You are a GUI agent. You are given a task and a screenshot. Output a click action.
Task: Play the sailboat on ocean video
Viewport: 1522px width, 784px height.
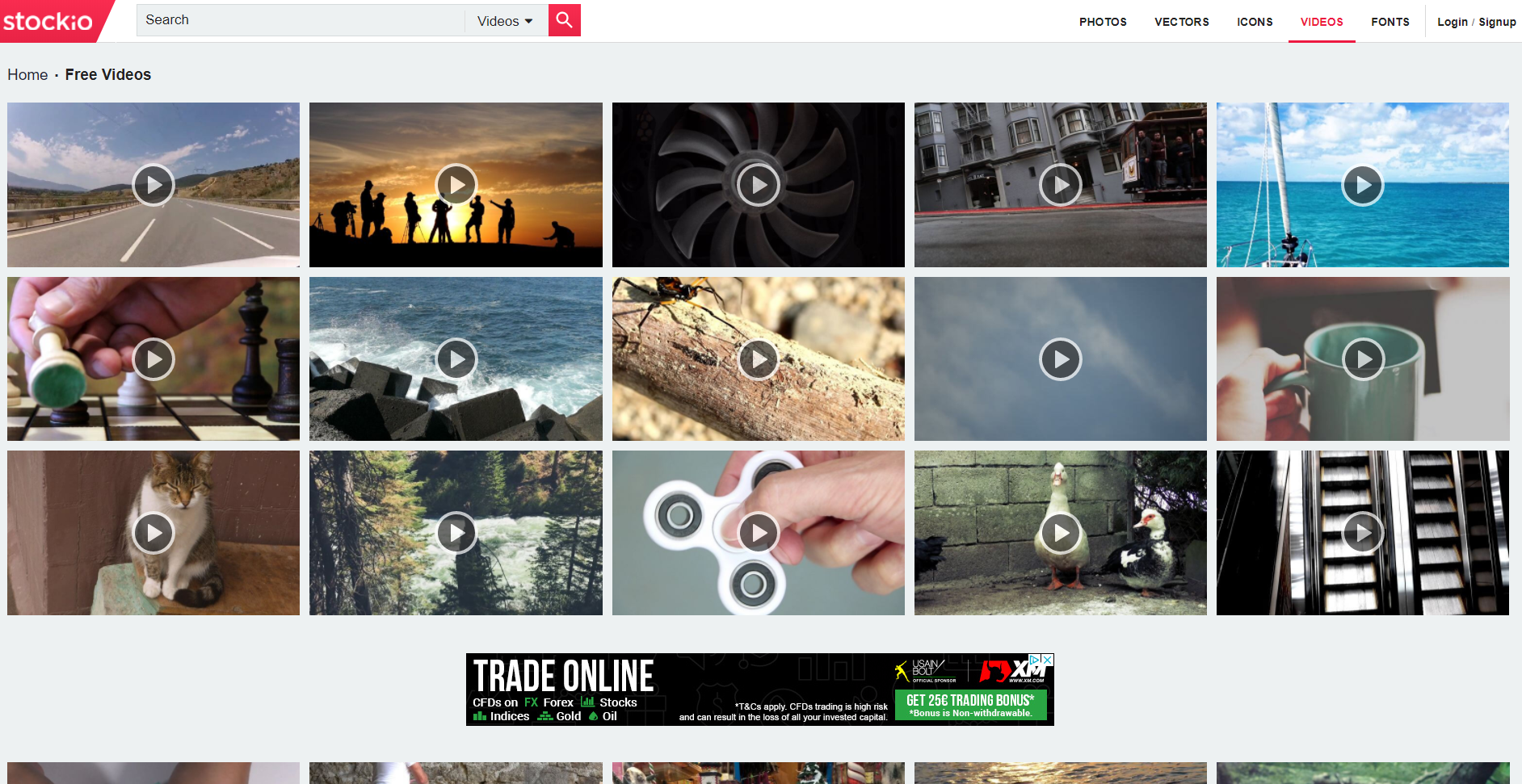click(x=1362, y=185)
